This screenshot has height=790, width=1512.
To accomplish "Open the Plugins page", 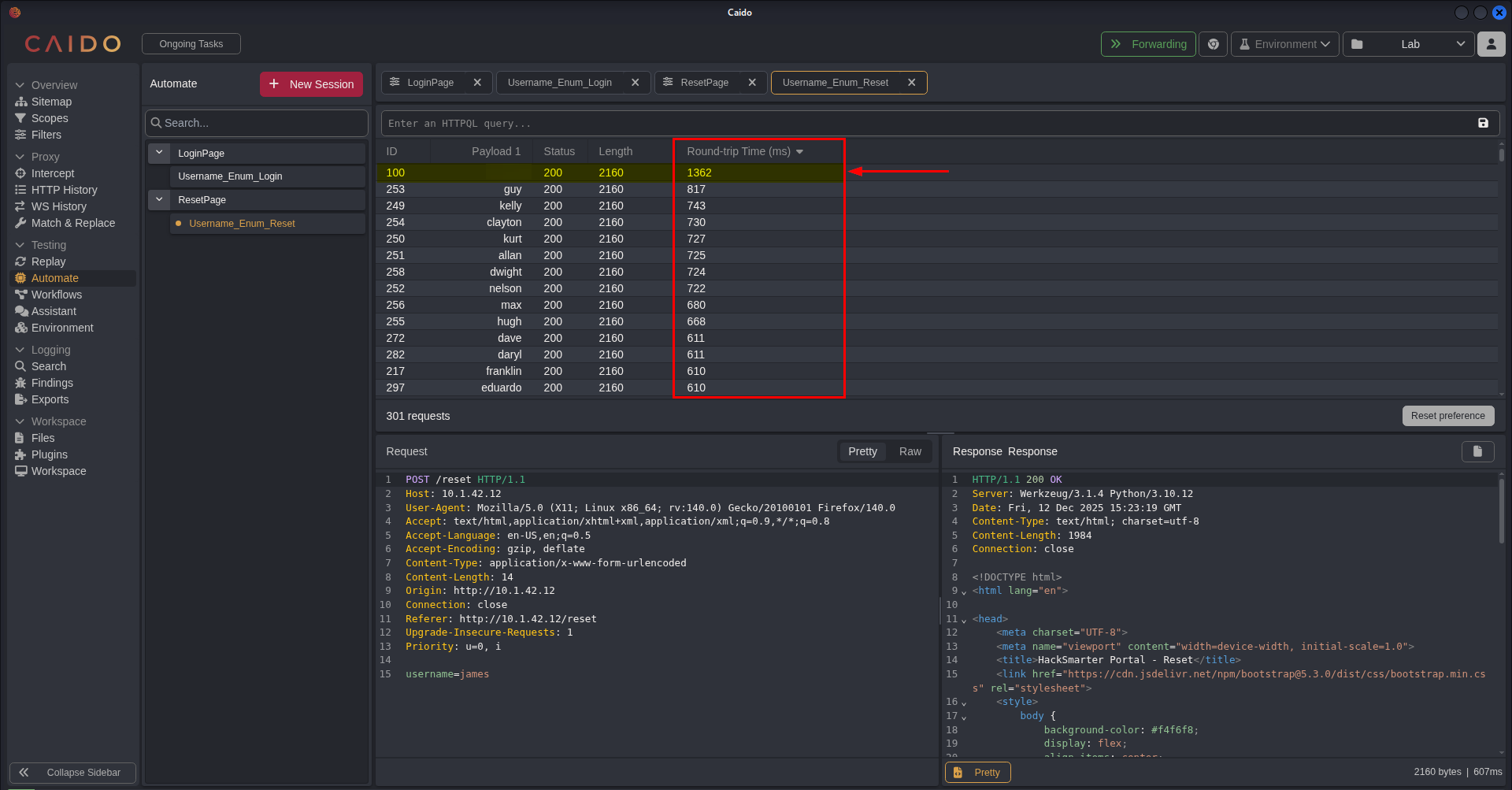I will pos(49,454).
